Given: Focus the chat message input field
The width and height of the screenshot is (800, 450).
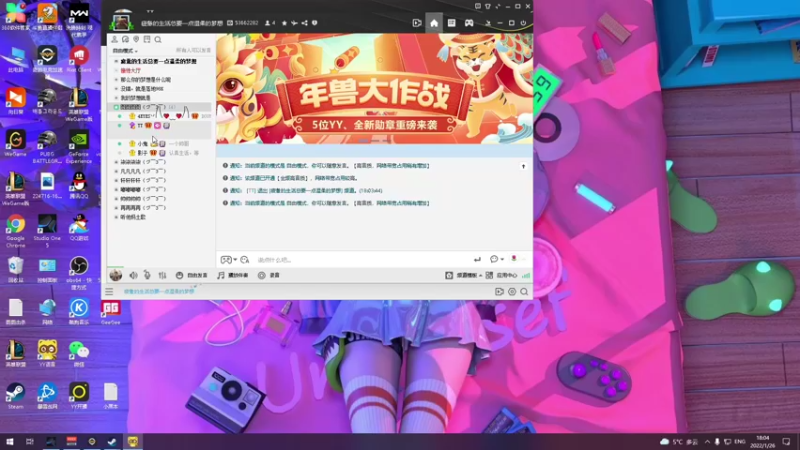Looking at the screenshot, I should 362,260.
